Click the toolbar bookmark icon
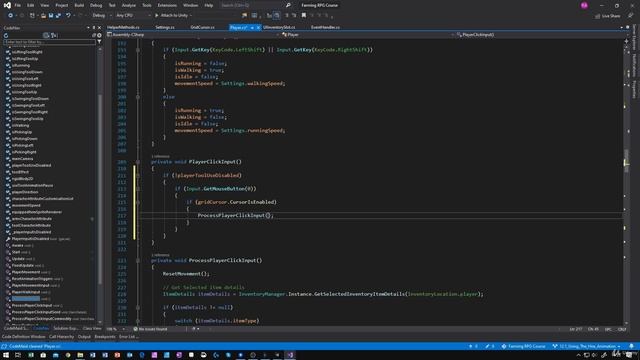The height and width of the screenshot is (360, 640). click(x=304, y=16)
